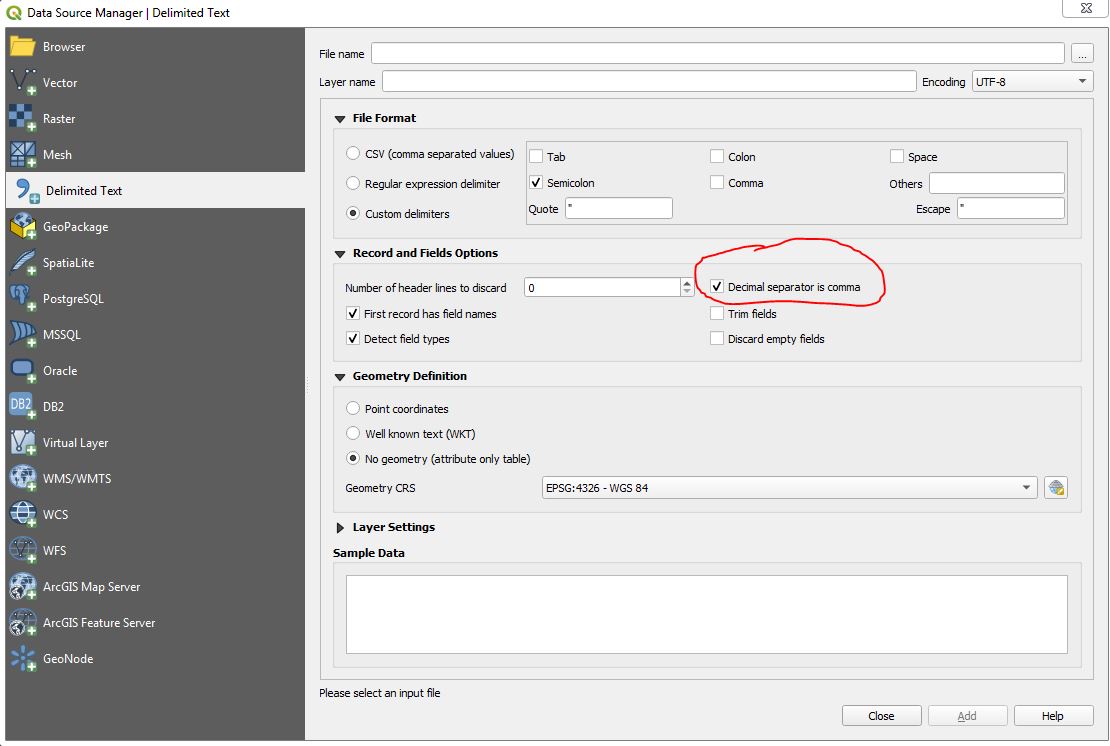Click the Quote character field
The height and width of the screenshot is (746, 1110).
click(619, 208)
